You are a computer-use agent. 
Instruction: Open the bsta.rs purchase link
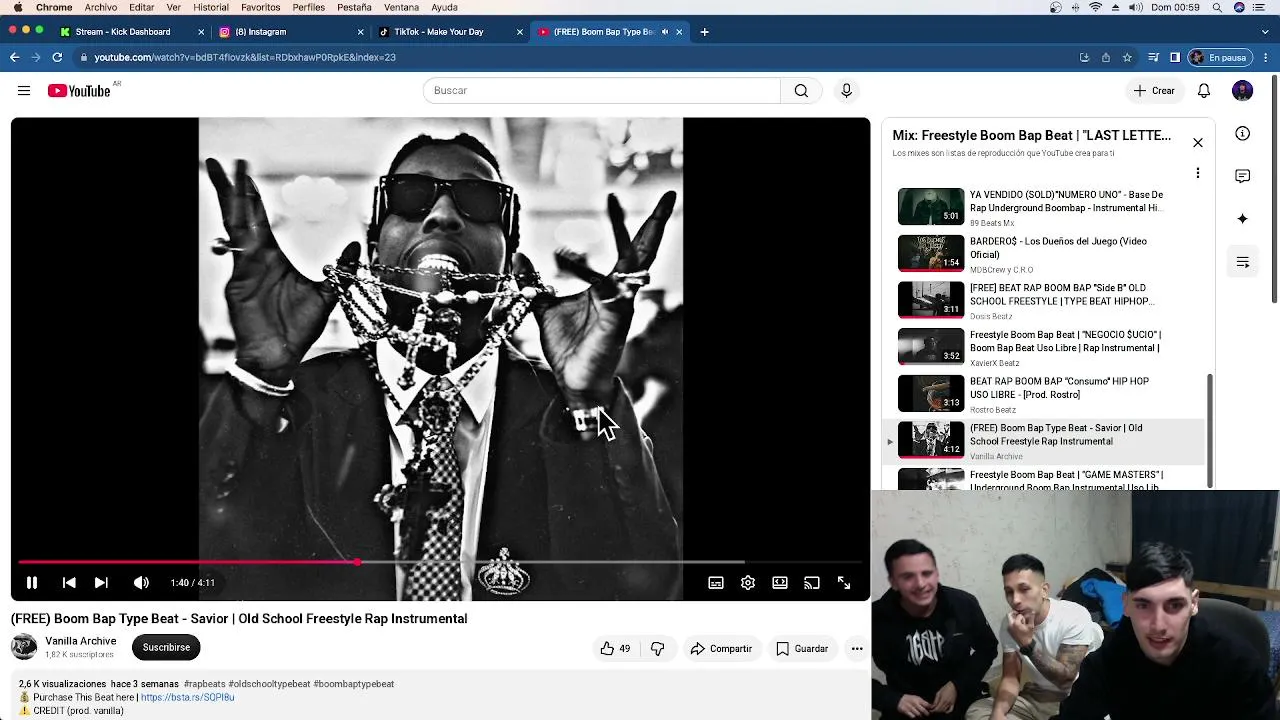[187, 697]
